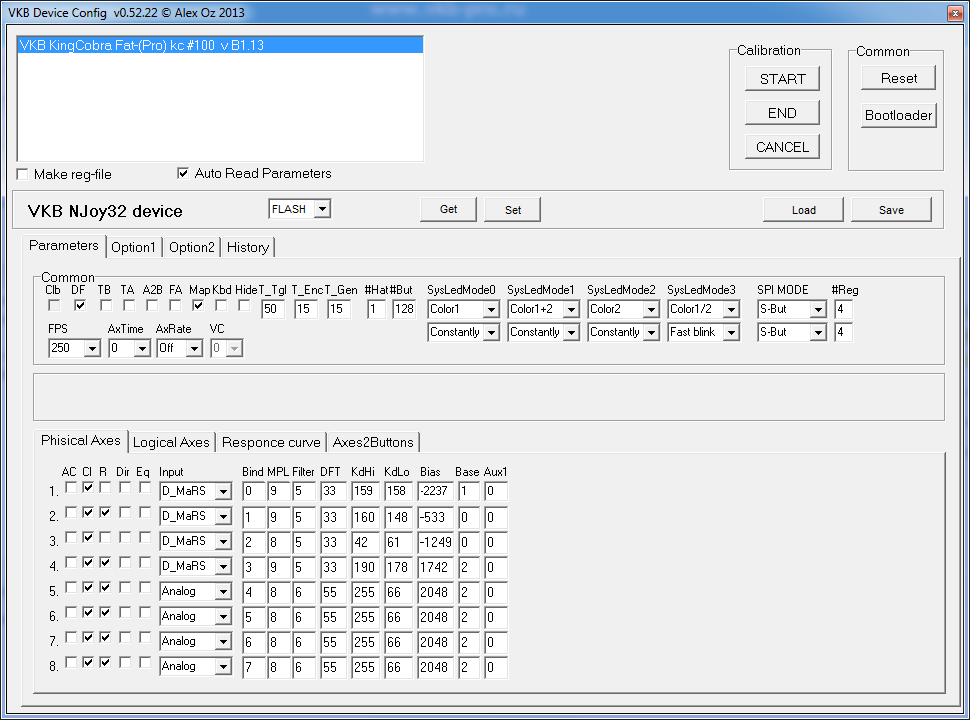This screenshot has height=720, width=970.
Task: Save the configuration
Action: click(891, 210)
